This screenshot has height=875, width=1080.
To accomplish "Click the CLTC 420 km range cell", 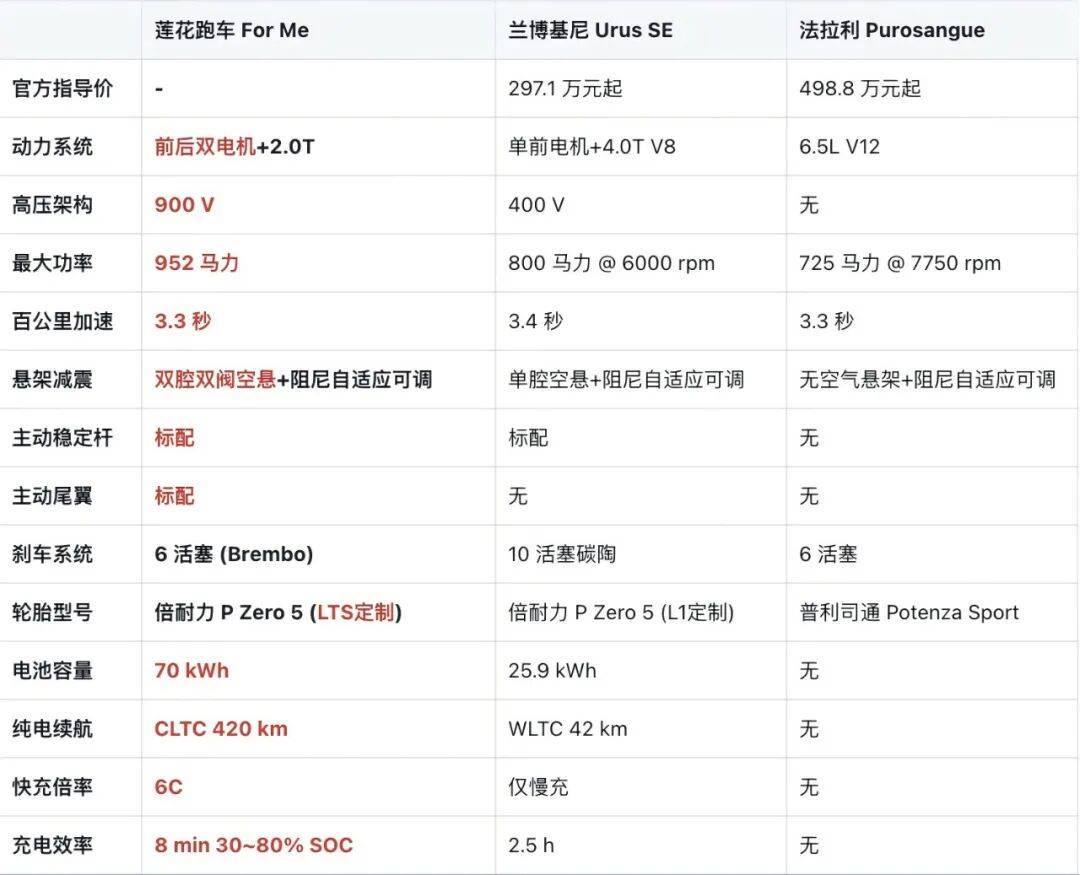I will (x=221, y=728).
